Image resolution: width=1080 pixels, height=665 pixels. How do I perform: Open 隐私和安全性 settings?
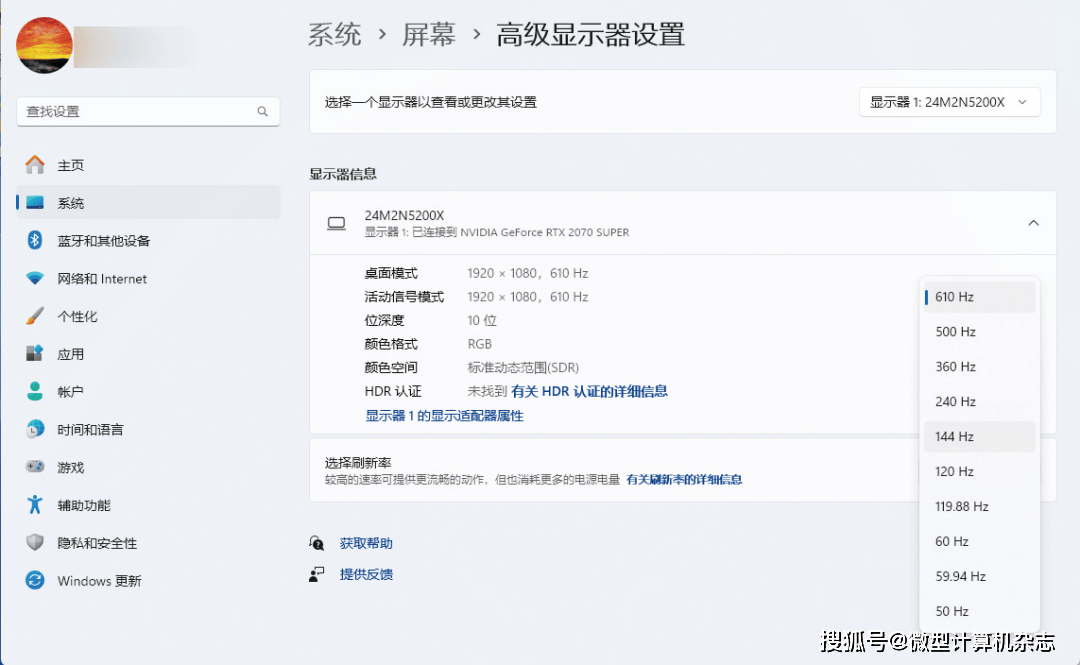[x=85, y=542]
